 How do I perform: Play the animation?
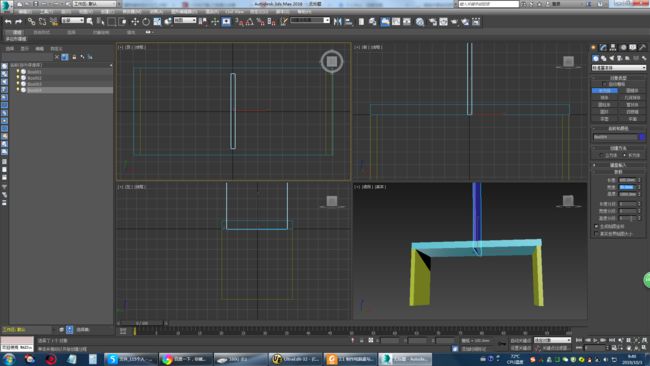595,340
